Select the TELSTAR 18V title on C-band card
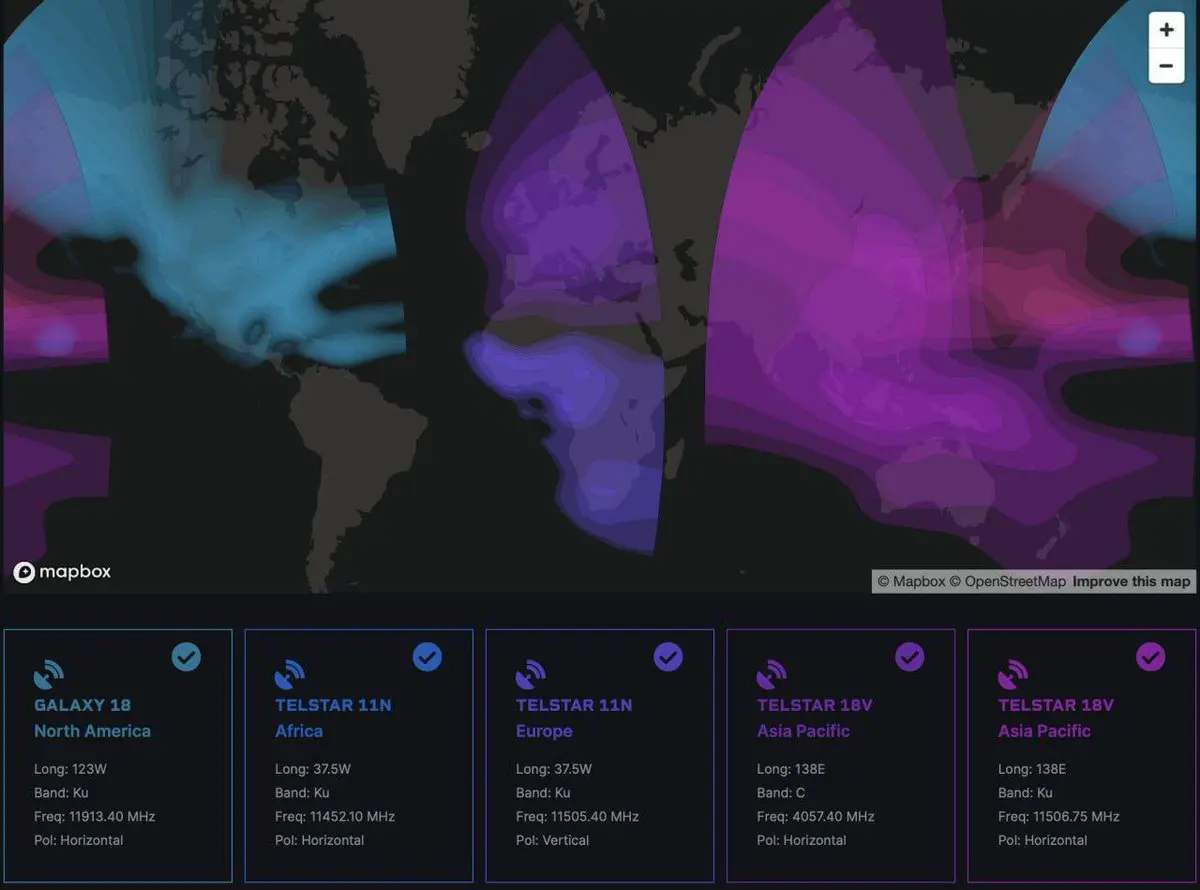 click(x=815, y=705)
